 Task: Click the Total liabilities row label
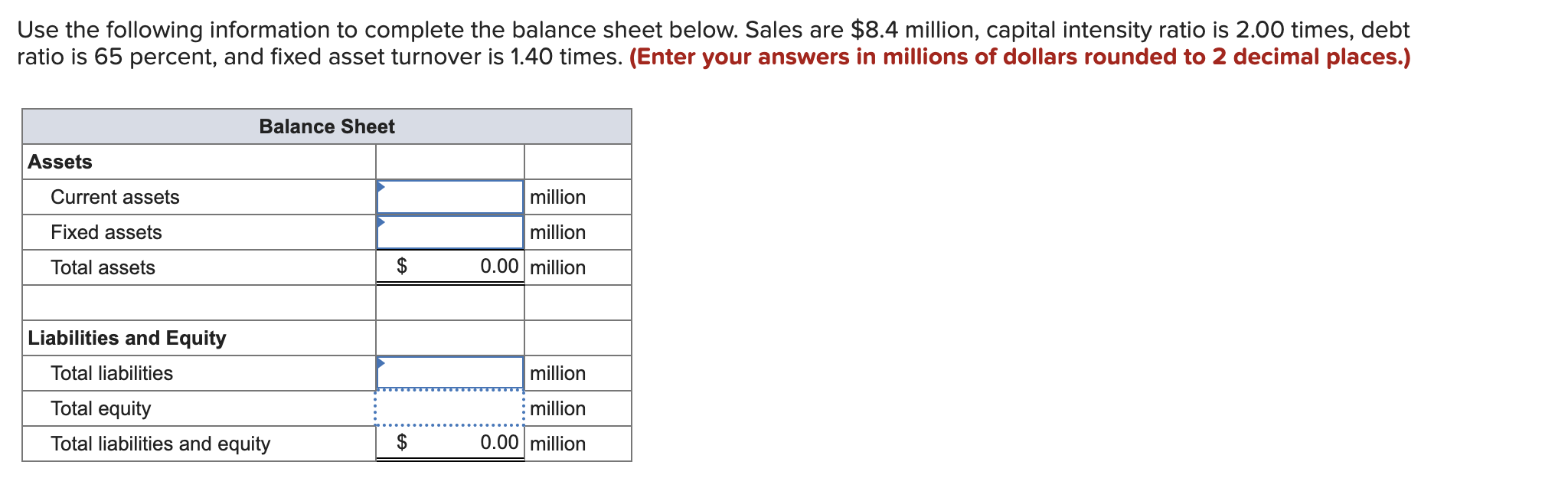(x=112, y=373)
